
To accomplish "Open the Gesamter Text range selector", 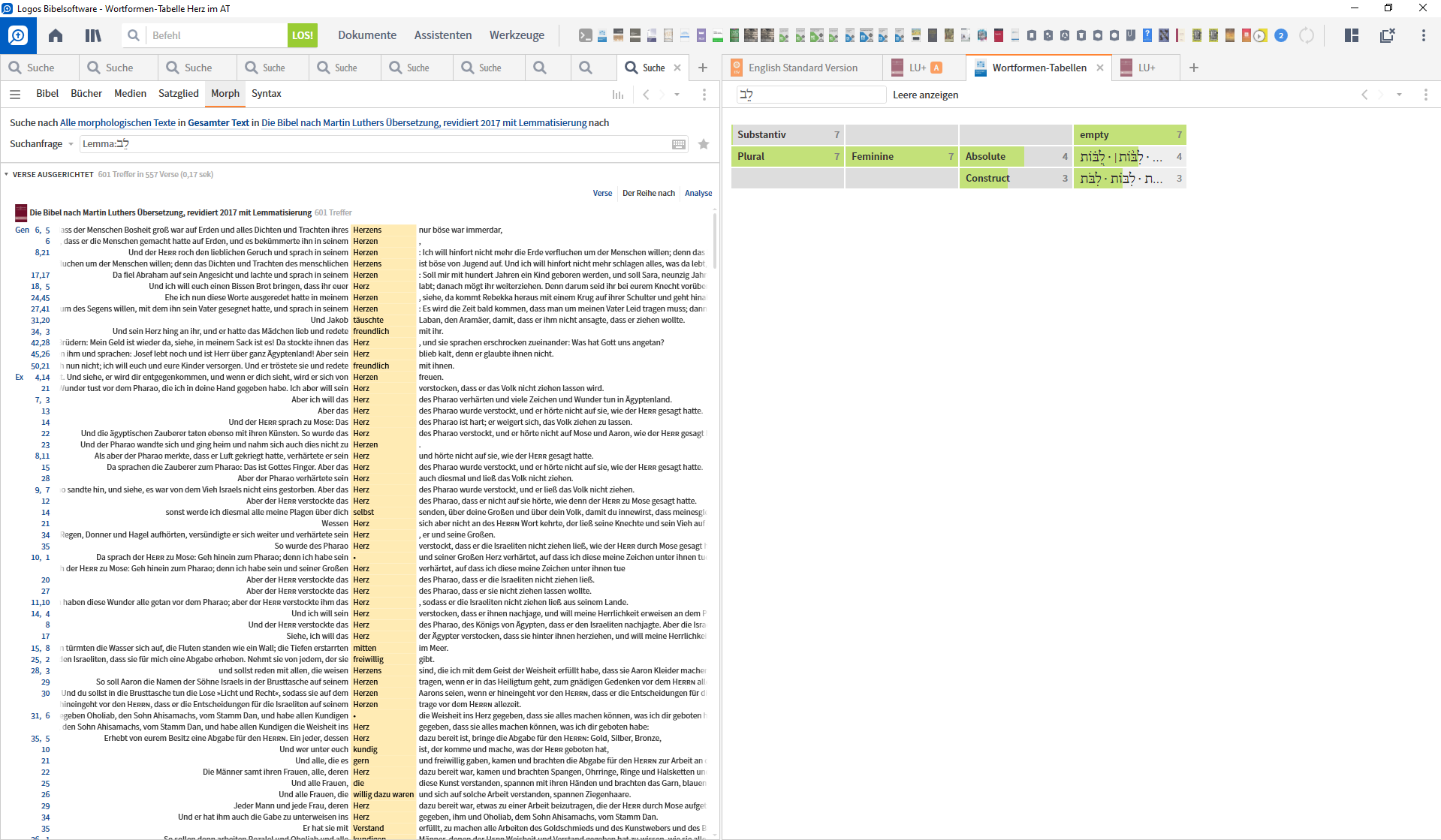I will point(218,123).
